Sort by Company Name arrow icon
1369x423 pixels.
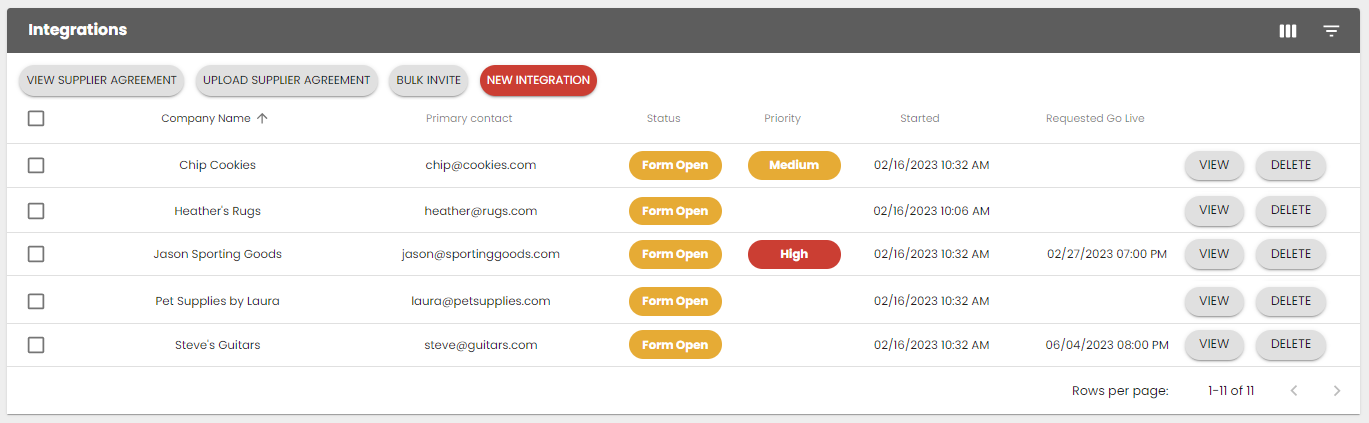point(263,118)
